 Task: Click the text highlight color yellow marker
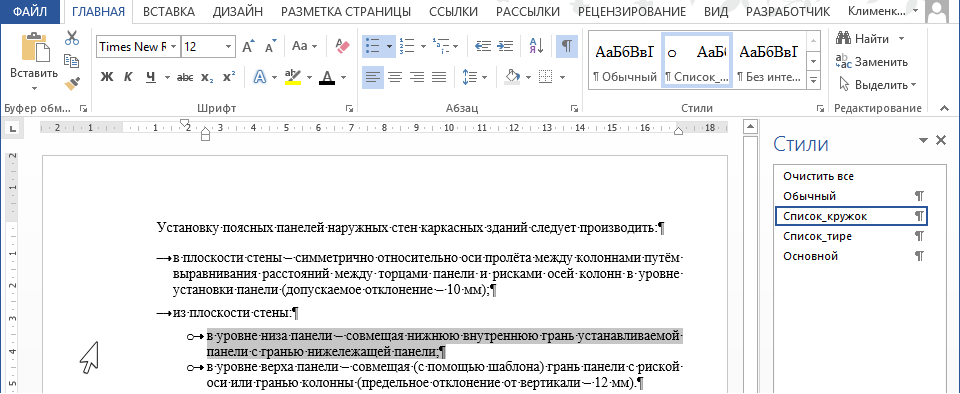[x=293, y=77]
